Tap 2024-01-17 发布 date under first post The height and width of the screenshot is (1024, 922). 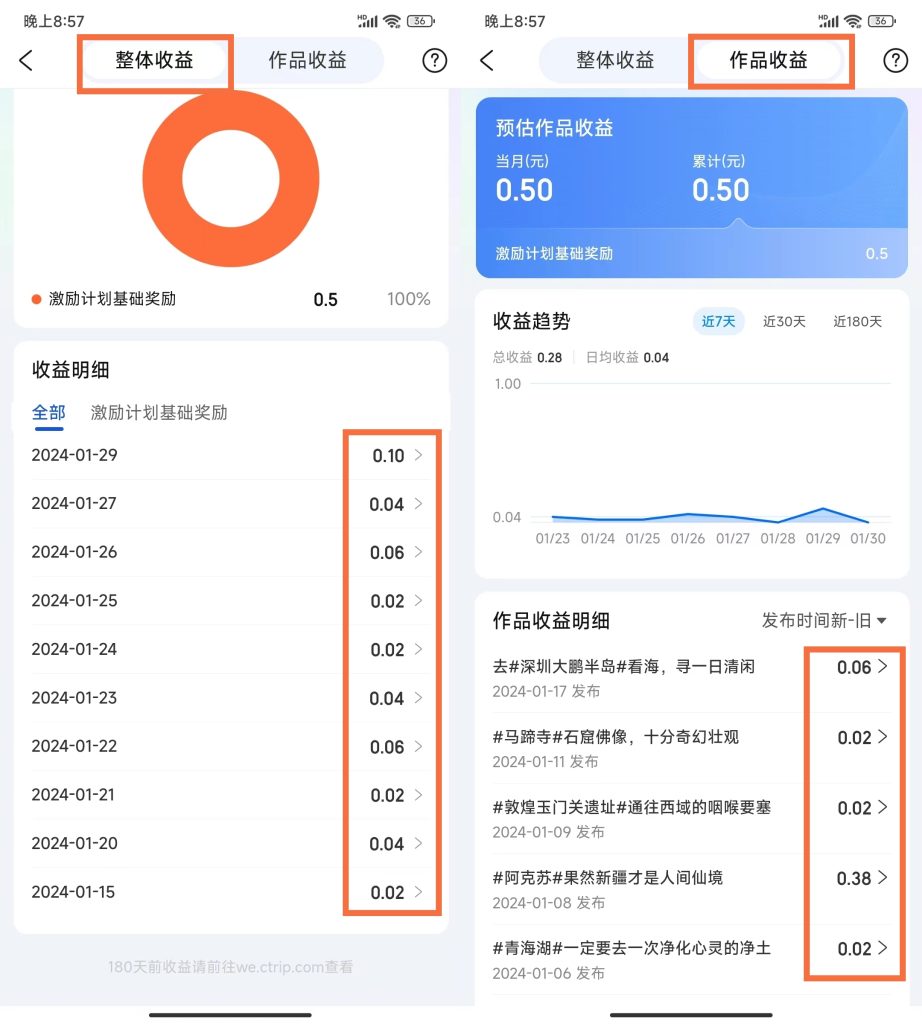pos(546,692)
